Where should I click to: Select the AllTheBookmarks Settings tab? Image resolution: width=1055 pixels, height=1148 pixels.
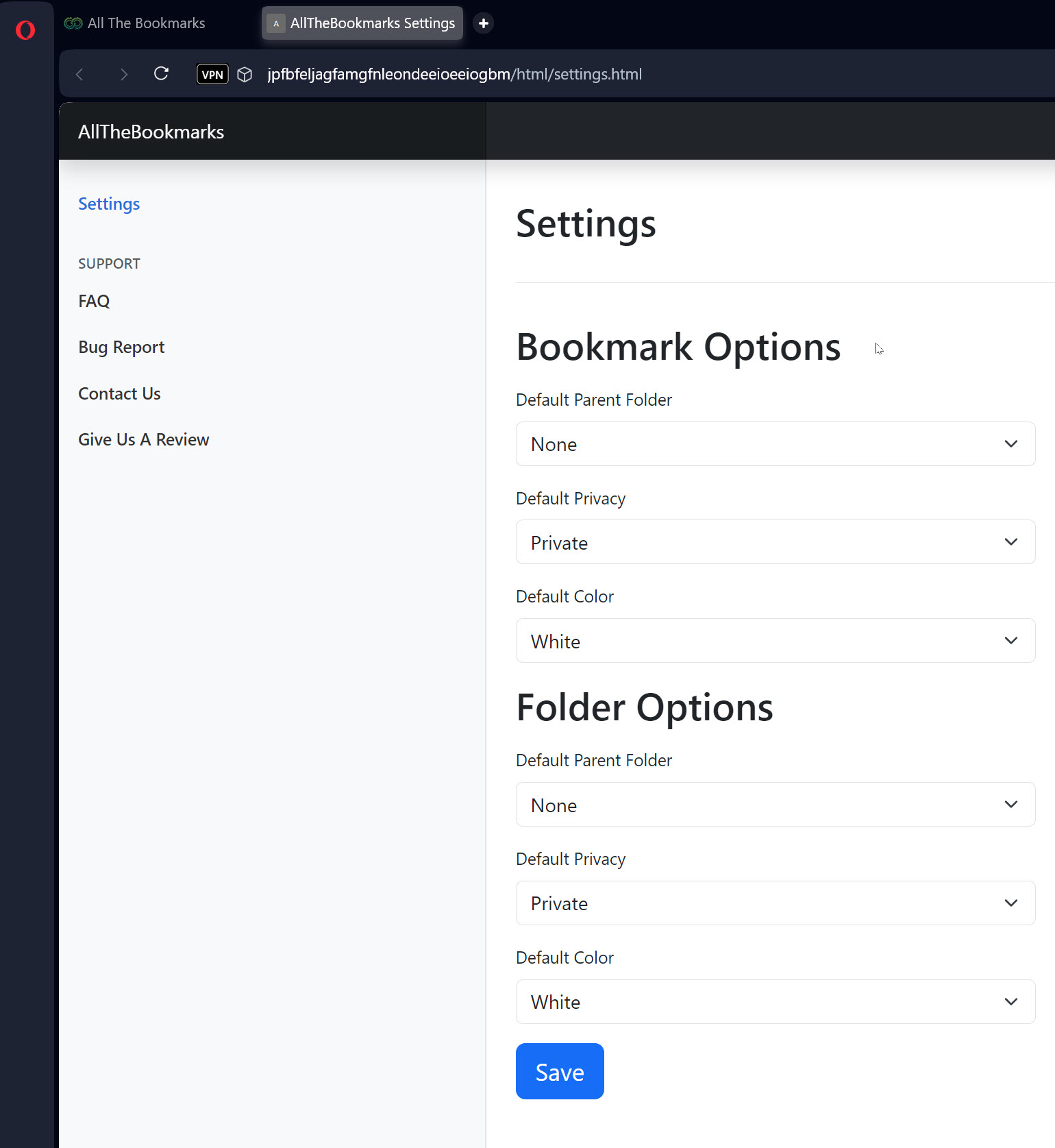362,23
